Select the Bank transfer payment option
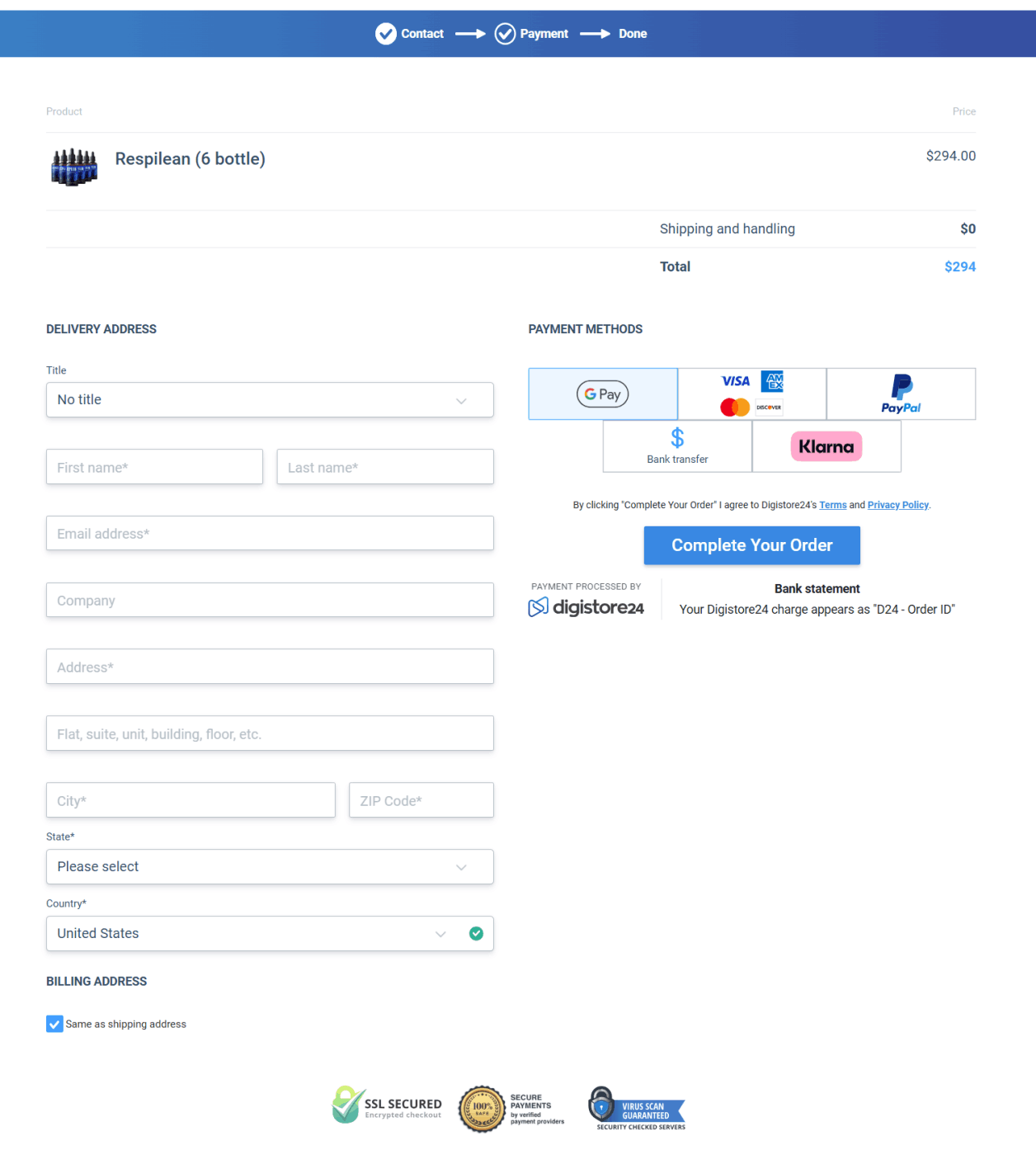 [x=676, y=446]
